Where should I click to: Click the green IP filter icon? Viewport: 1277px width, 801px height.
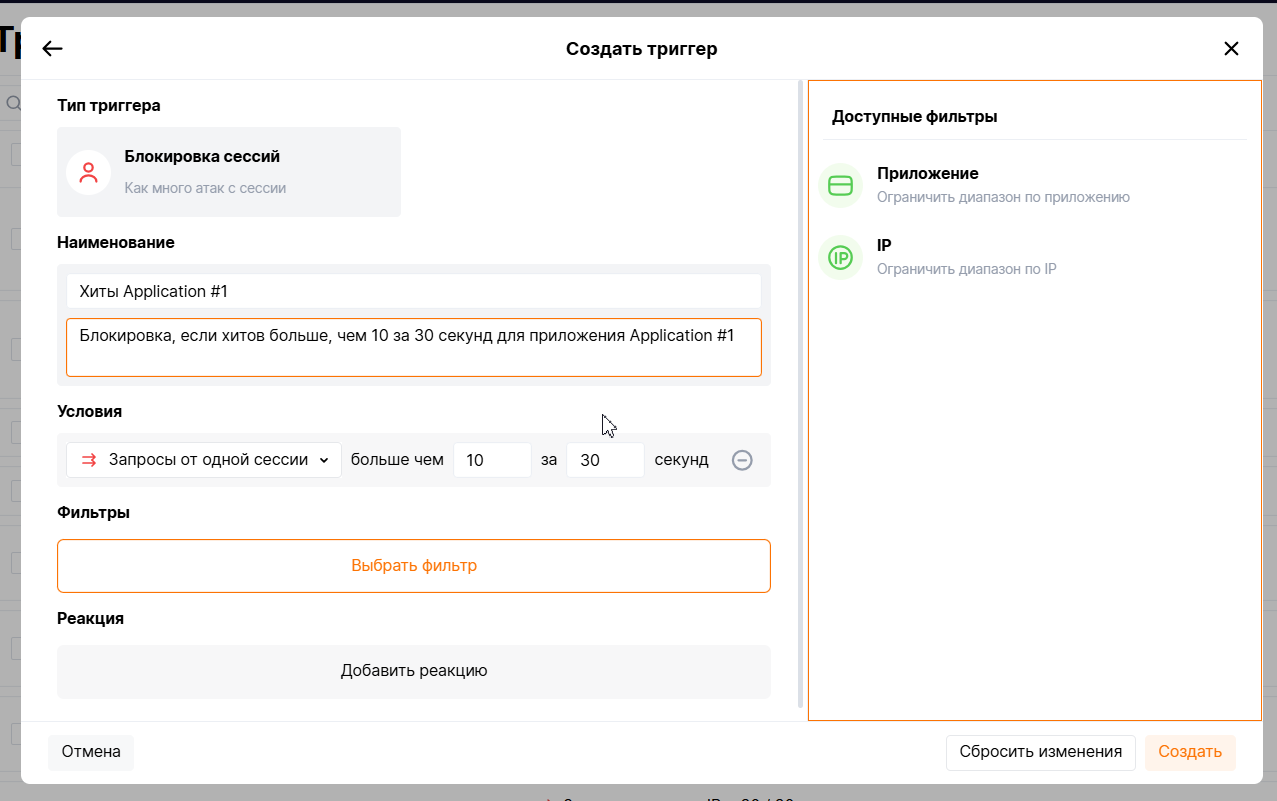pos(840,258)
